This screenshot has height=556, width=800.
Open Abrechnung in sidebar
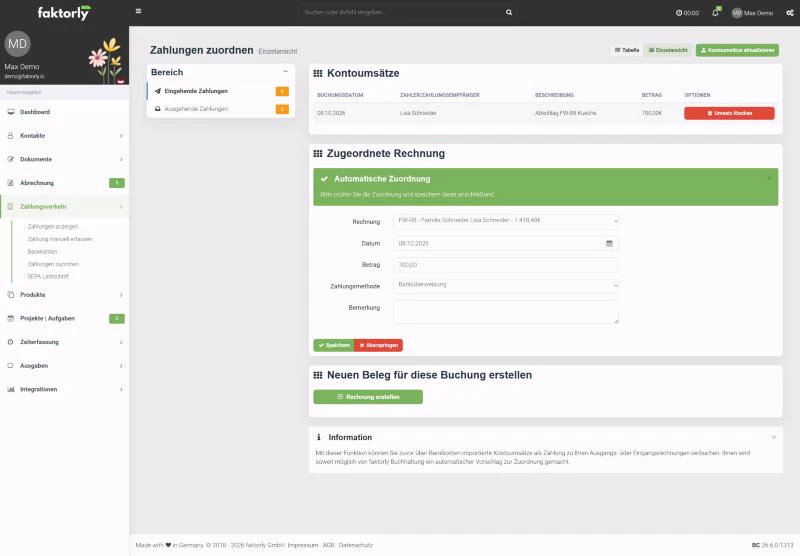click(x=64, y=183)
